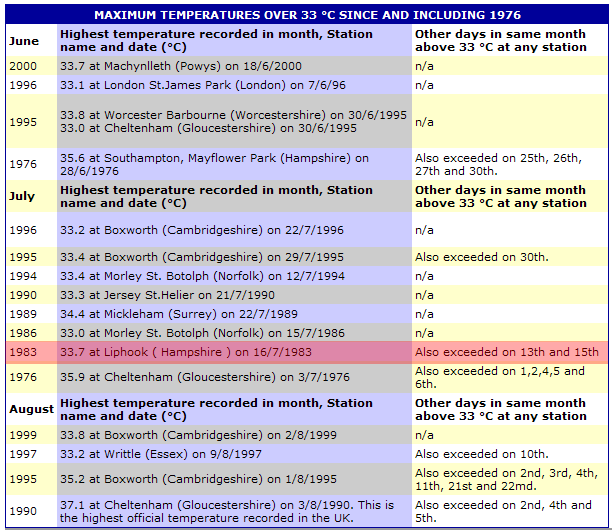Click 'Also exceeded on 10th.' cell
The height and width of the screenshot is (530, 612).
click(x=481, y=455)
